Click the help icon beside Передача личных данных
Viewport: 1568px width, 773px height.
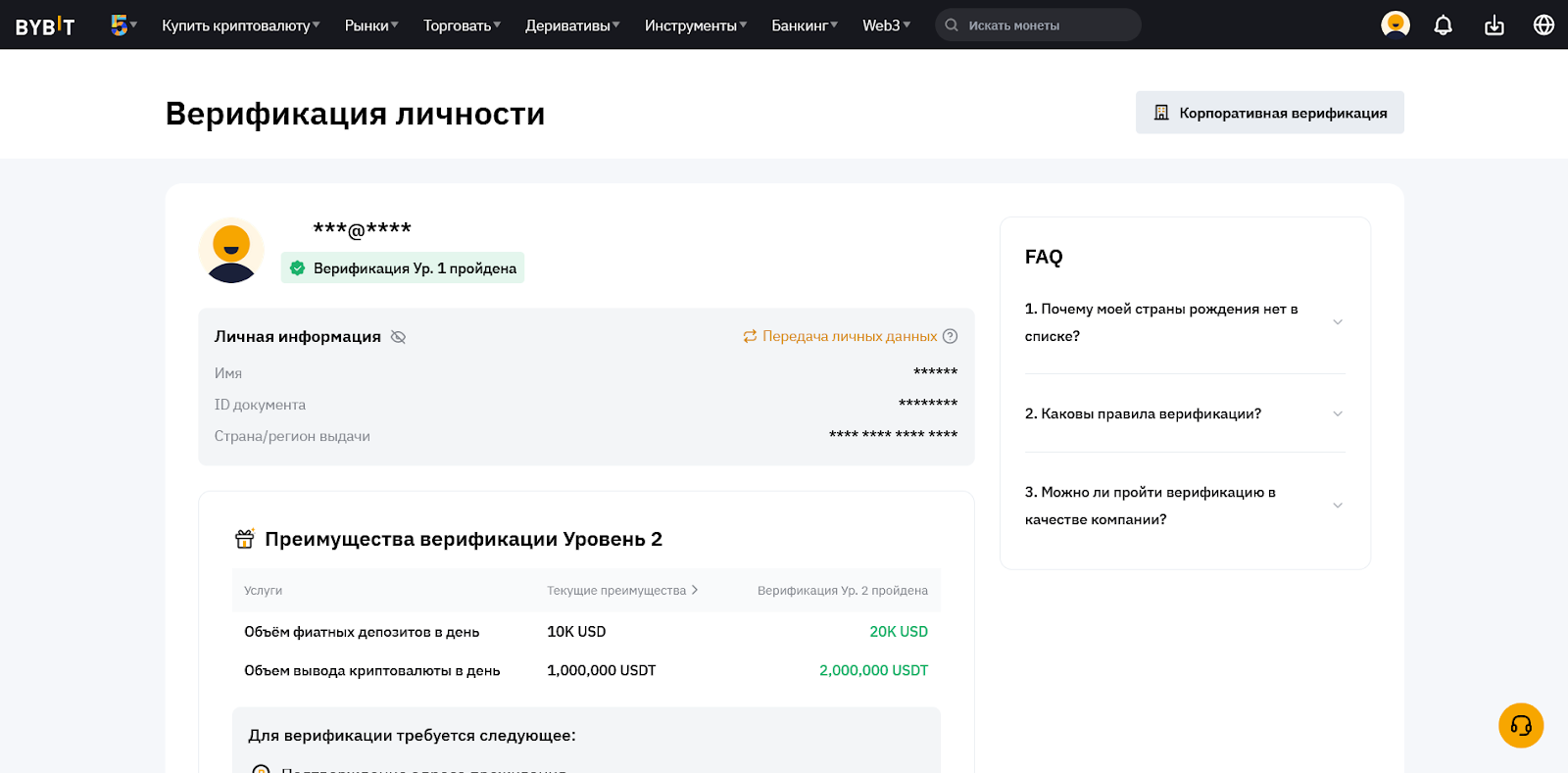coord(950,336)
